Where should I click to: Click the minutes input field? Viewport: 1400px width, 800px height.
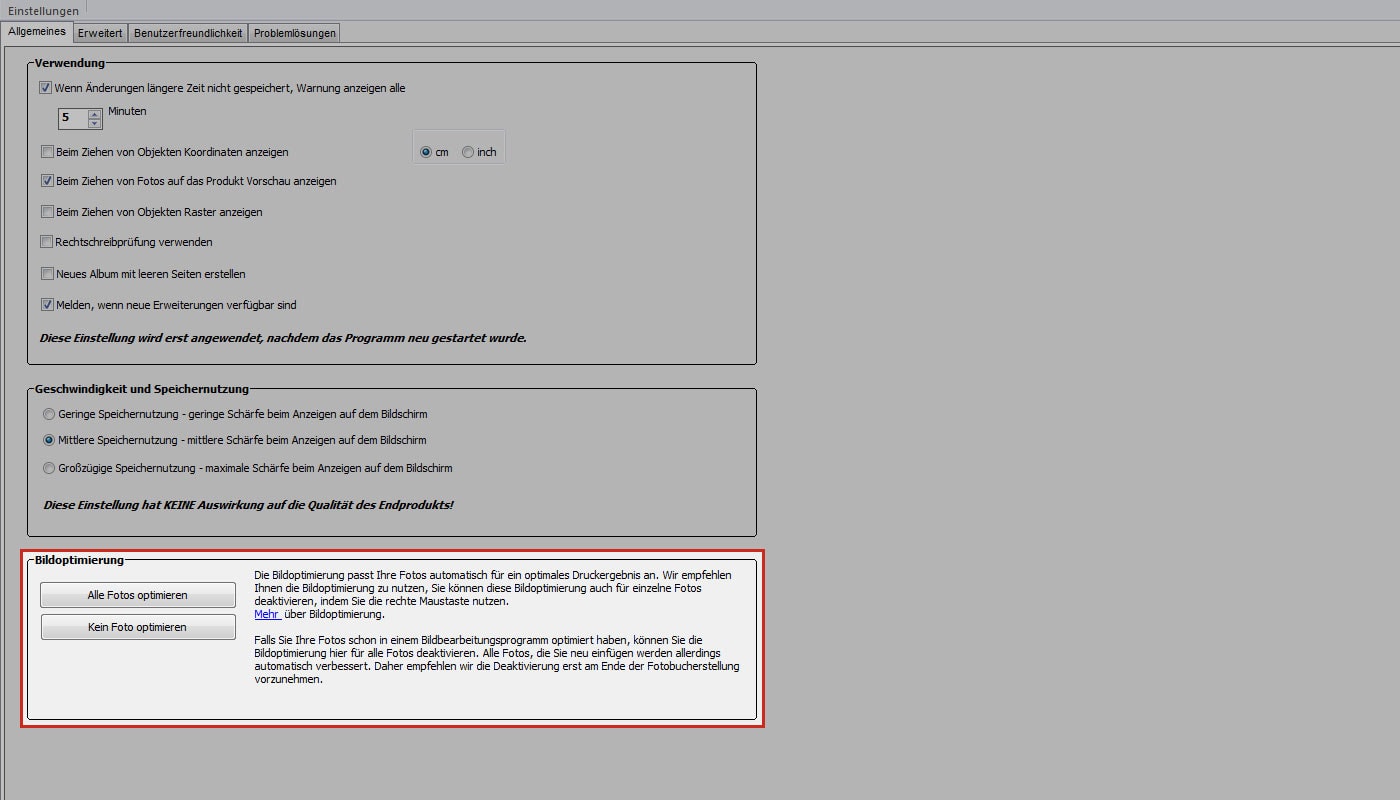73,118
